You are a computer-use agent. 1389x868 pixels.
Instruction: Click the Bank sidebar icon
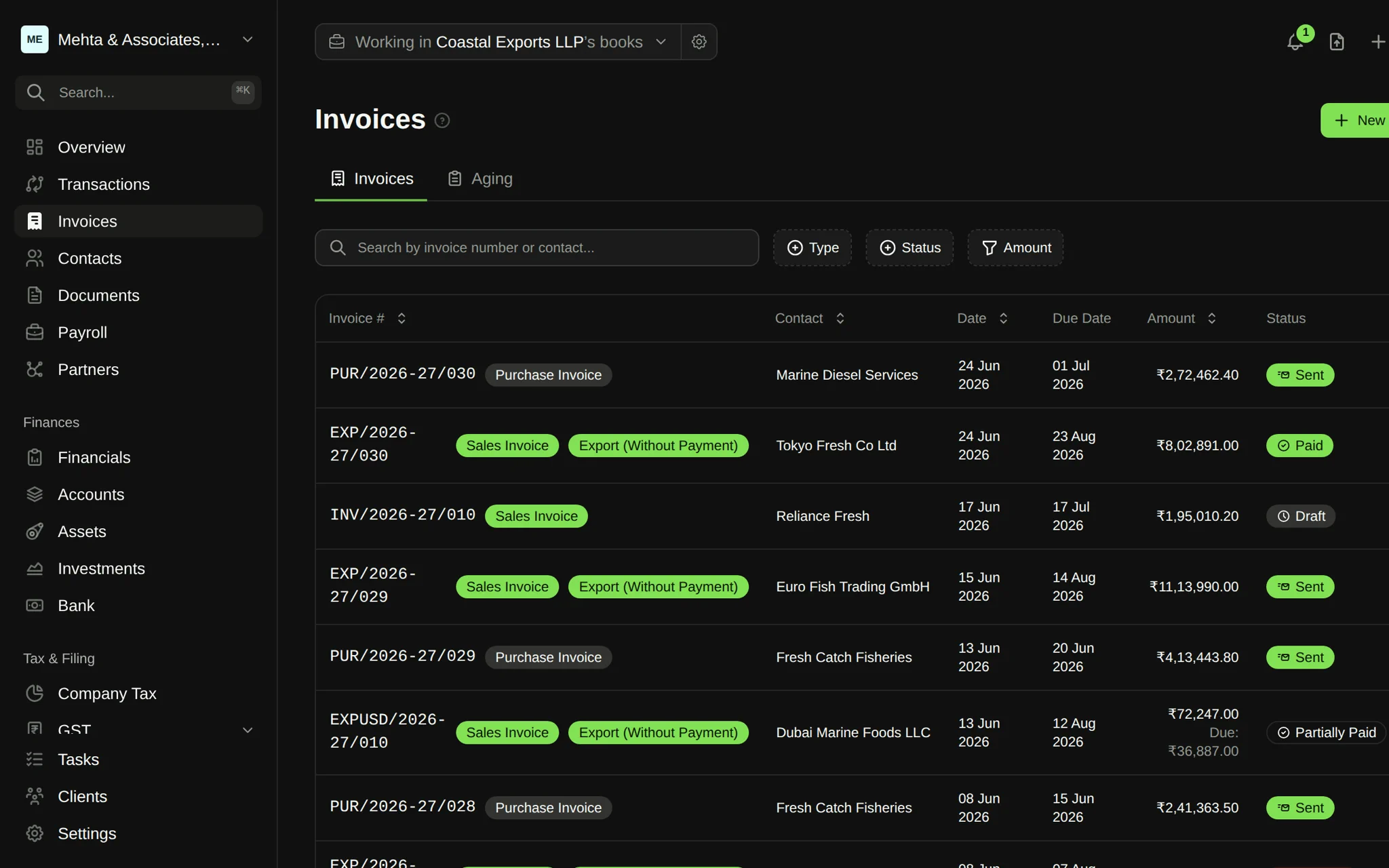click(35, 606)
